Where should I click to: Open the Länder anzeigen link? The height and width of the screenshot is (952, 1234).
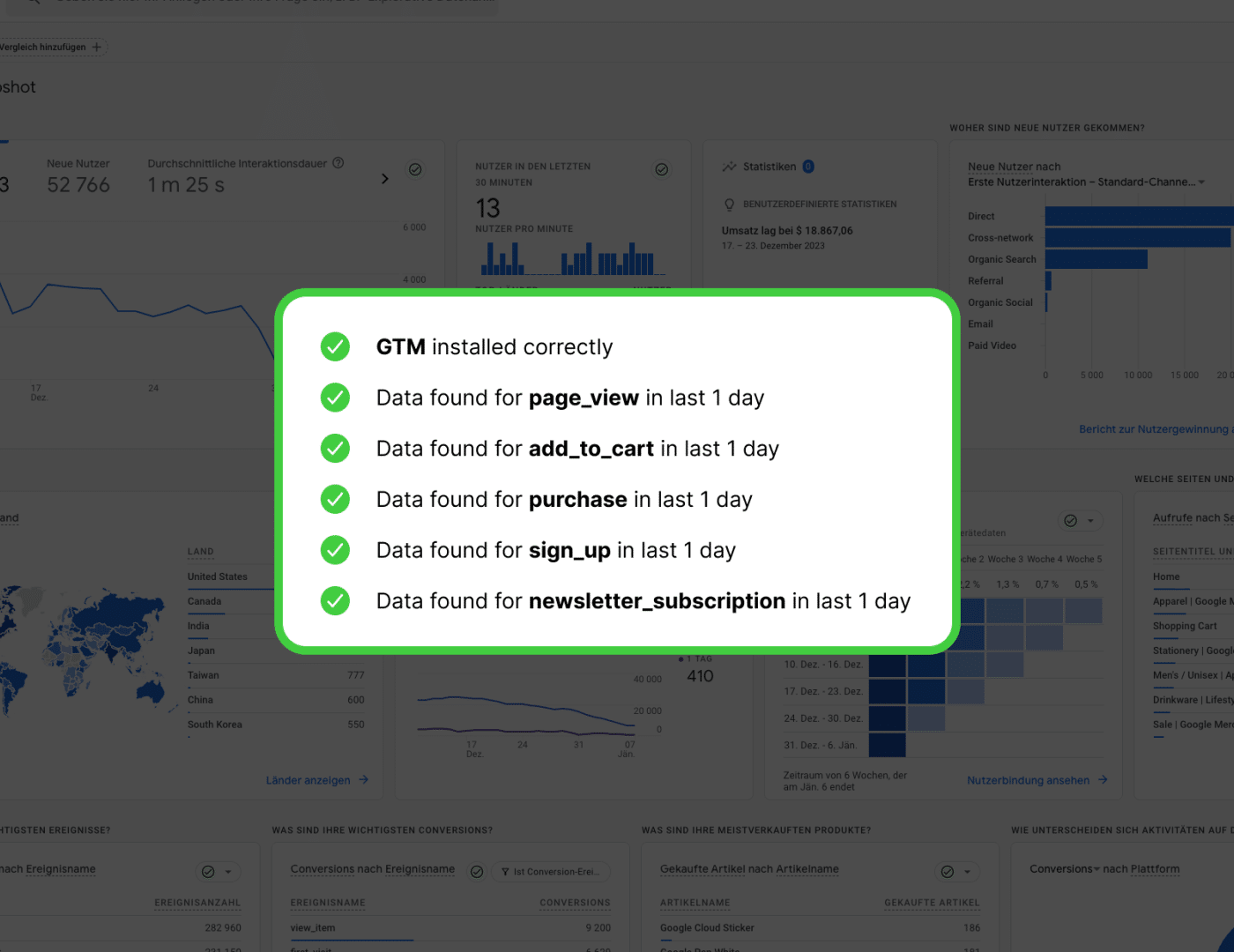pos(316,780)
